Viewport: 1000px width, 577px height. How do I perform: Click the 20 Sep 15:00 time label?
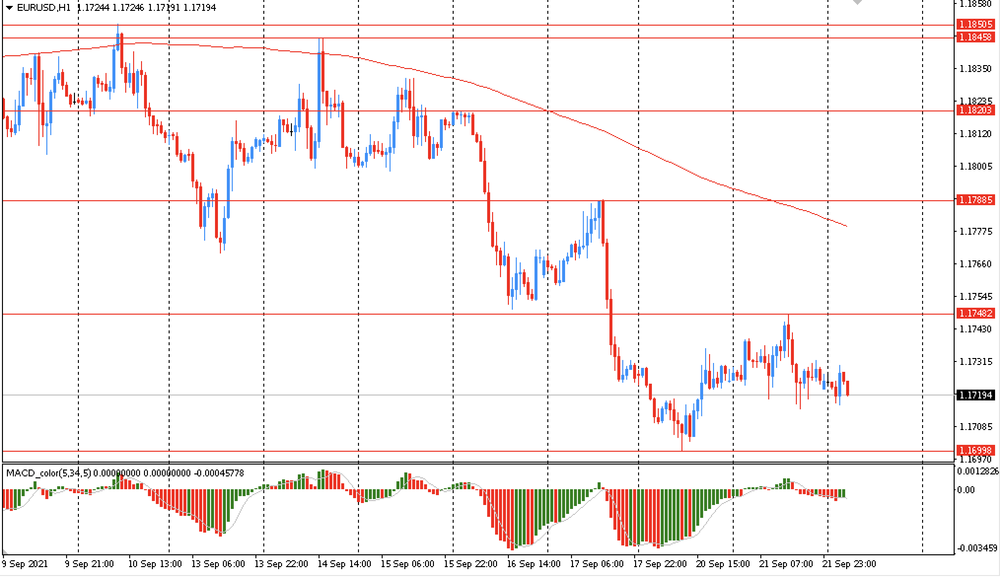click(723, 564)
